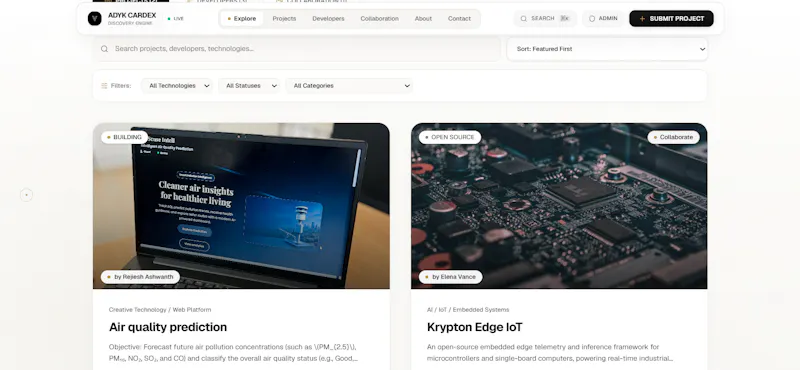This screenshot has width=800, height=370.
Task: Click the Sort dropdown chevron arrow
Action: (x=702, y=49)
